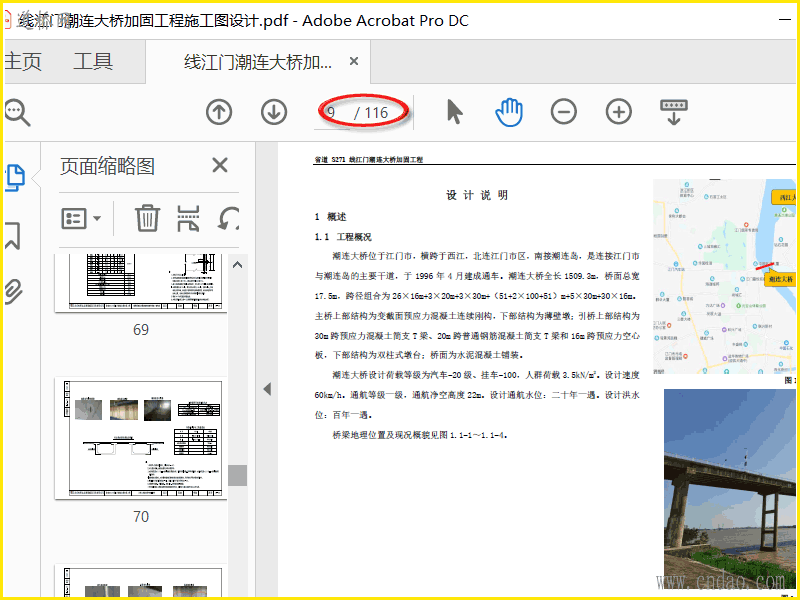Click the bridge photo in the document
This screenshot has width=800, height=600.
tap(730, 489)
